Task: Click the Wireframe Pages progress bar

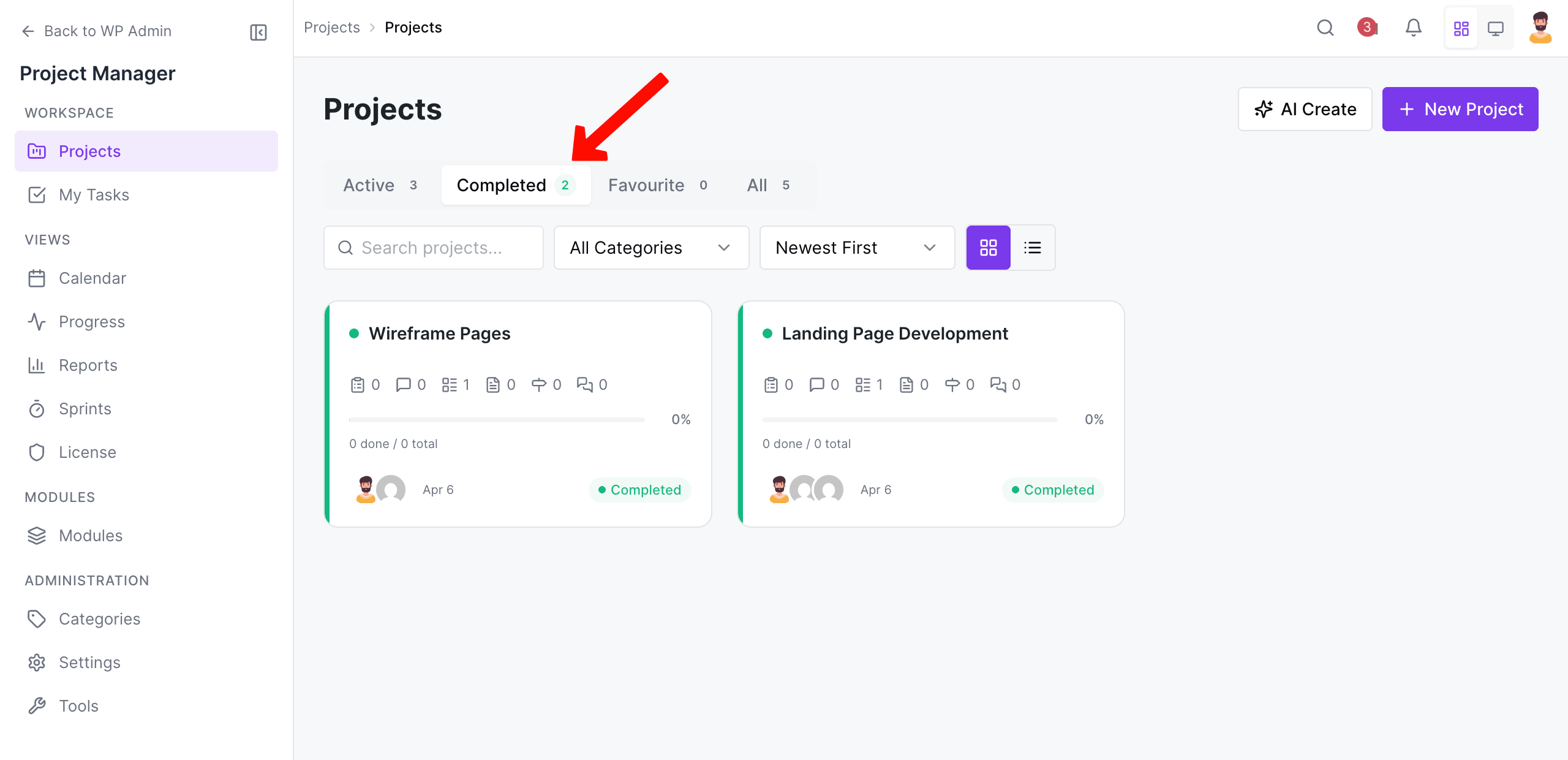Action: (497, 420)
